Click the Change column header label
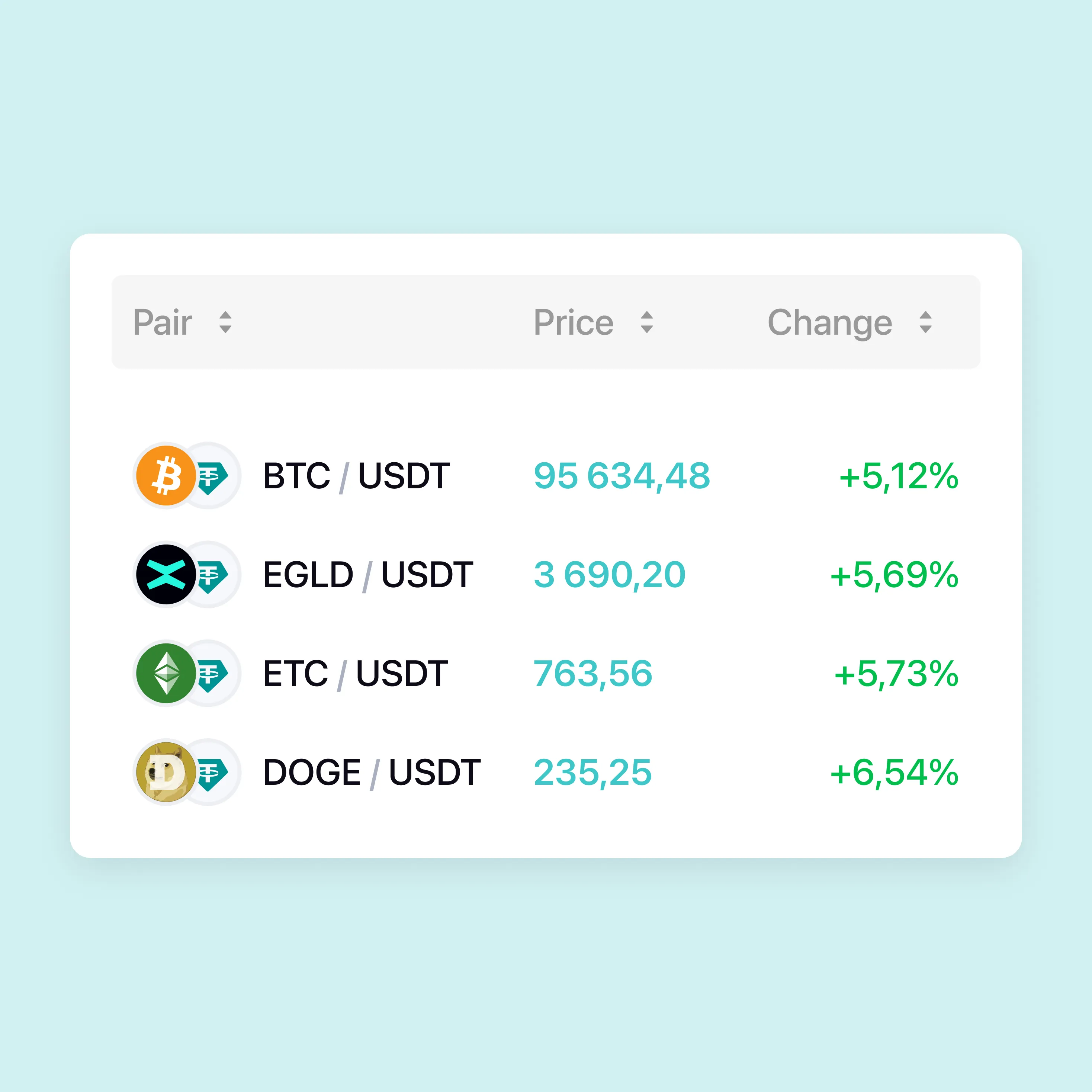1092x1092 pixels. click(829, 322)
